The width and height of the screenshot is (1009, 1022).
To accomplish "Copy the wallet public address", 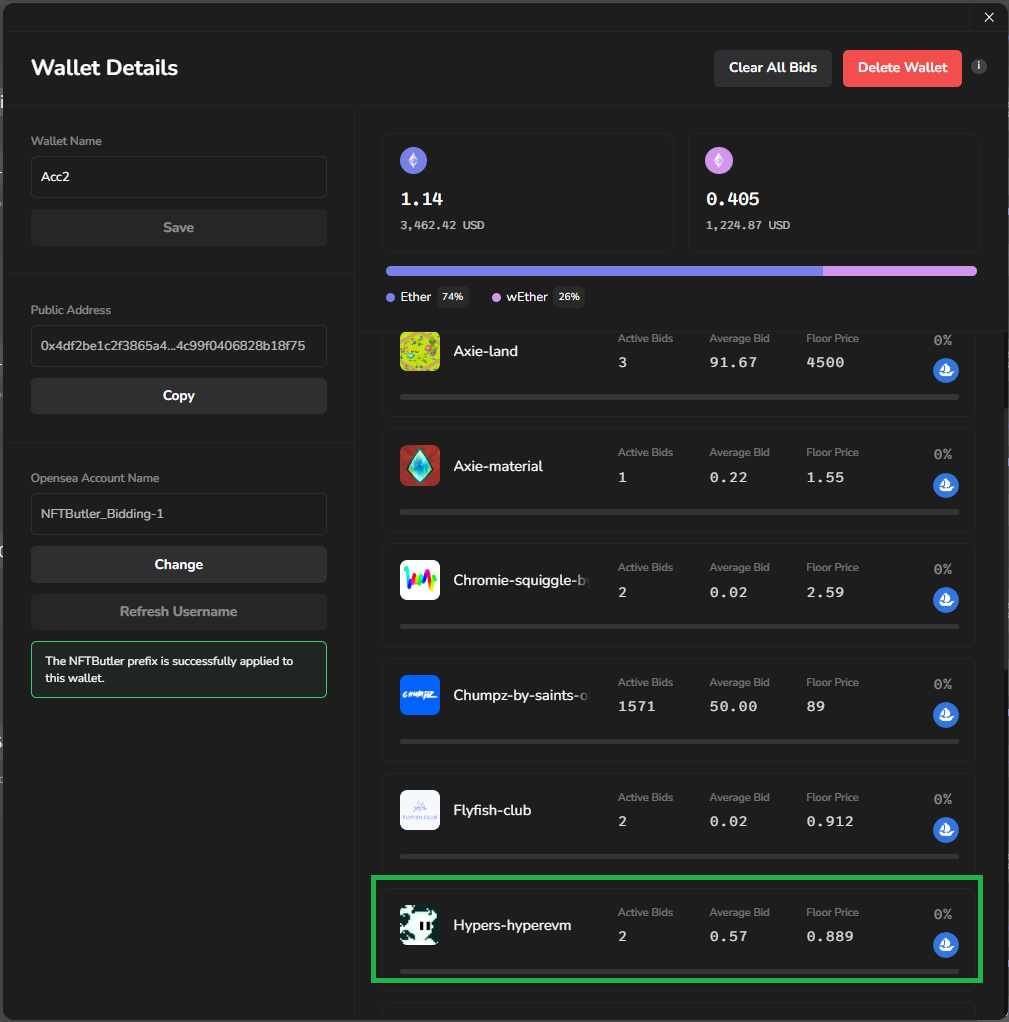I will (178, 396).
